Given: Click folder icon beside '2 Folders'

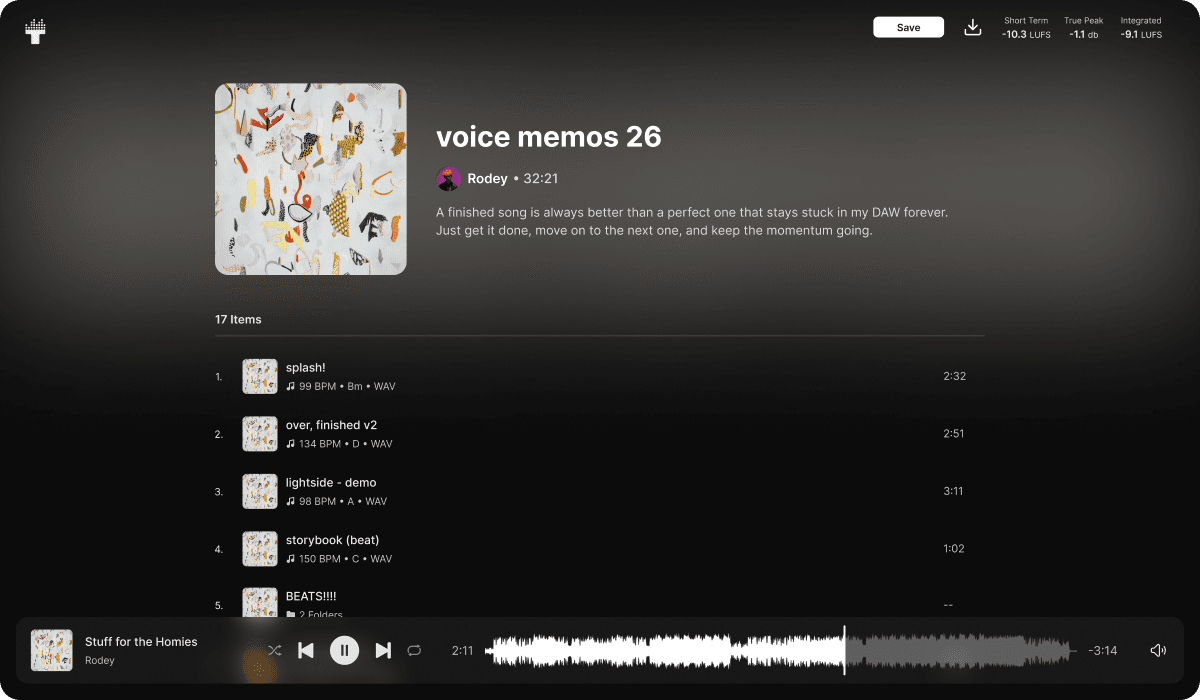Looking at the screenshot, I should (x=290, y=615).
